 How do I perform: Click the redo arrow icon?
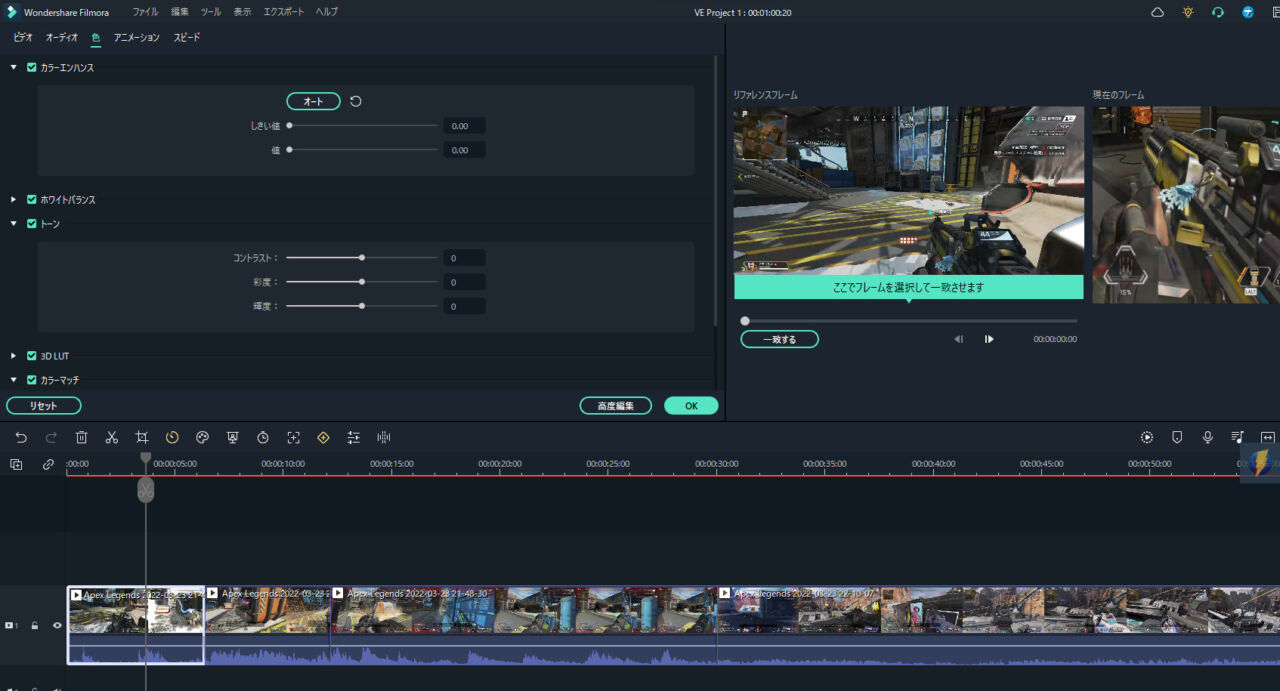coord(51,438)
